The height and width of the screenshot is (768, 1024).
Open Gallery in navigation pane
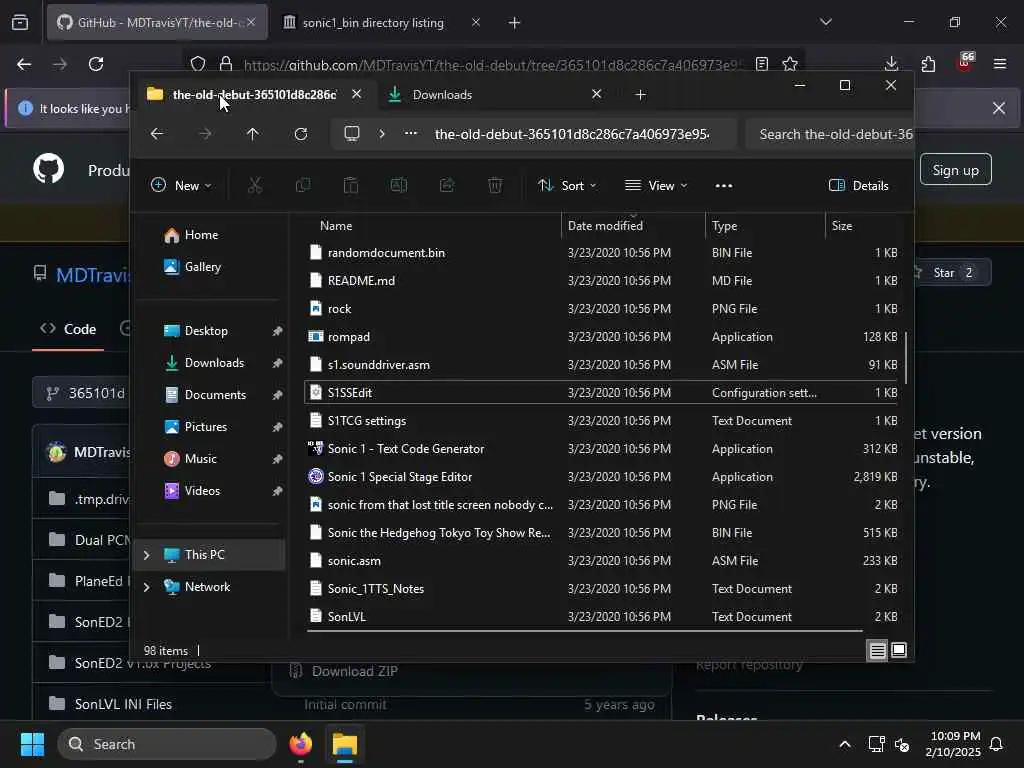pos(202,267)
